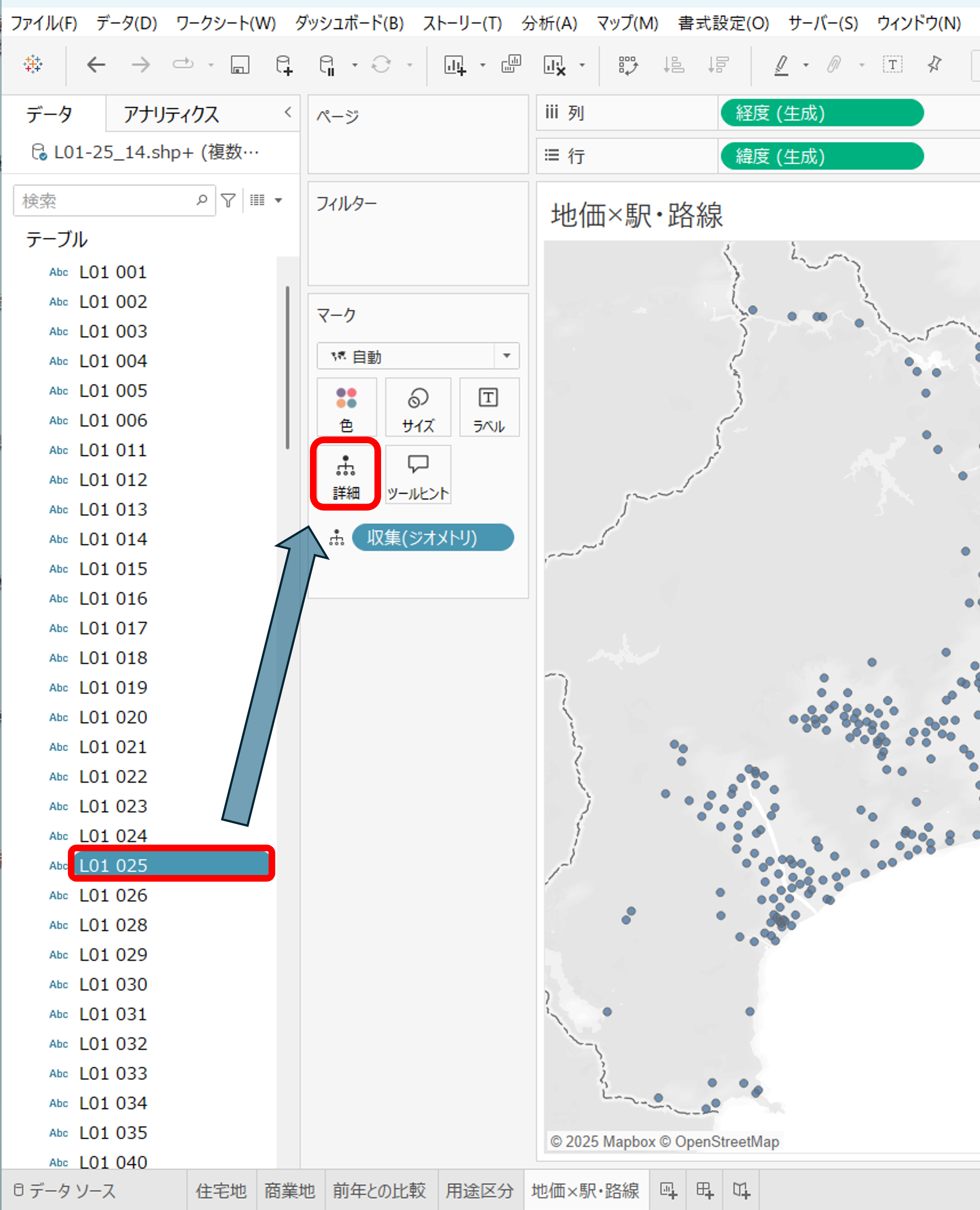Click the view options list icon in data pane
This screenshot has width=980, height=1210.
pos(257,200)
